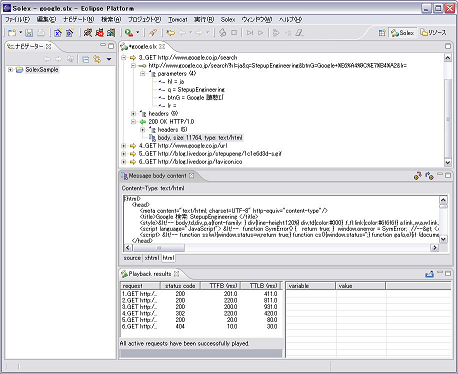This screenshot has width=458, height=374.
Task: Select the q = StepupEngineering parameter
Action: [x=192, y=90]
